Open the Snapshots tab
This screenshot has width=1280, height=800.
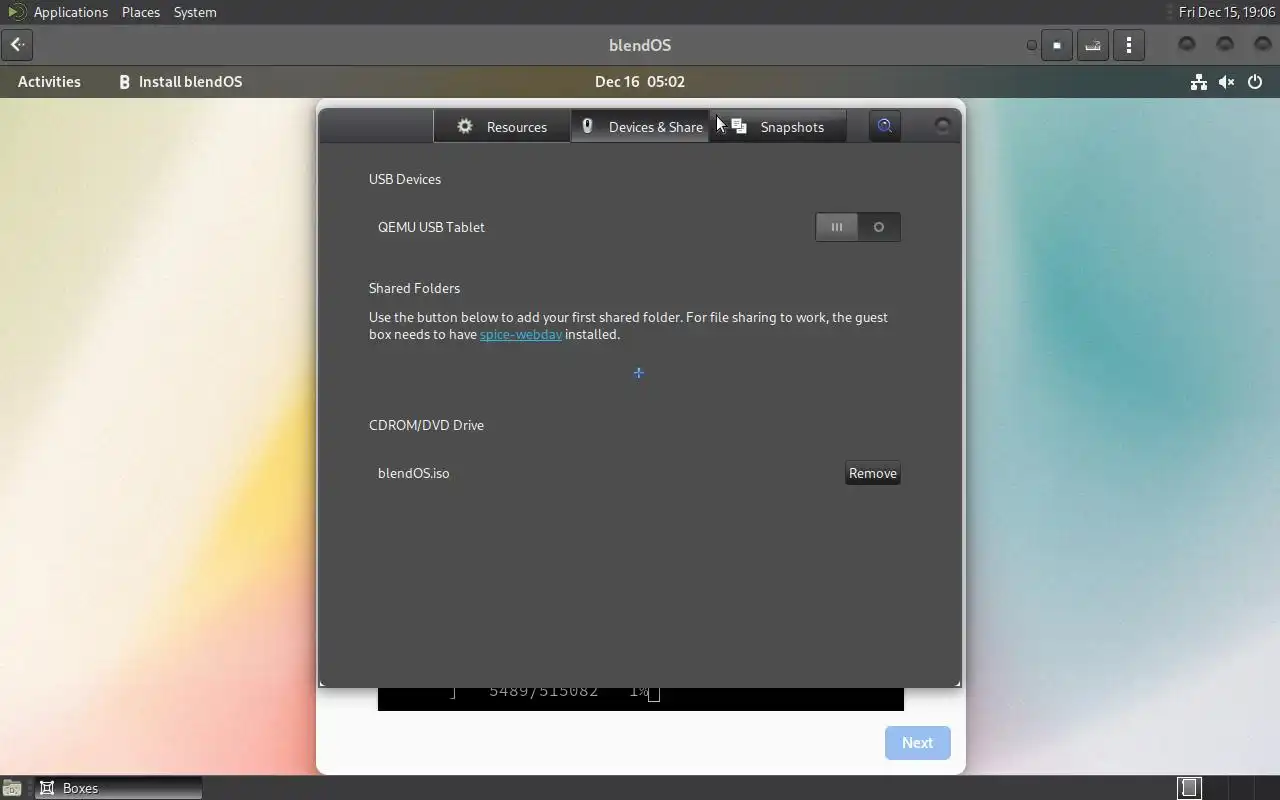pyautogui.click(x=778, y=126)
